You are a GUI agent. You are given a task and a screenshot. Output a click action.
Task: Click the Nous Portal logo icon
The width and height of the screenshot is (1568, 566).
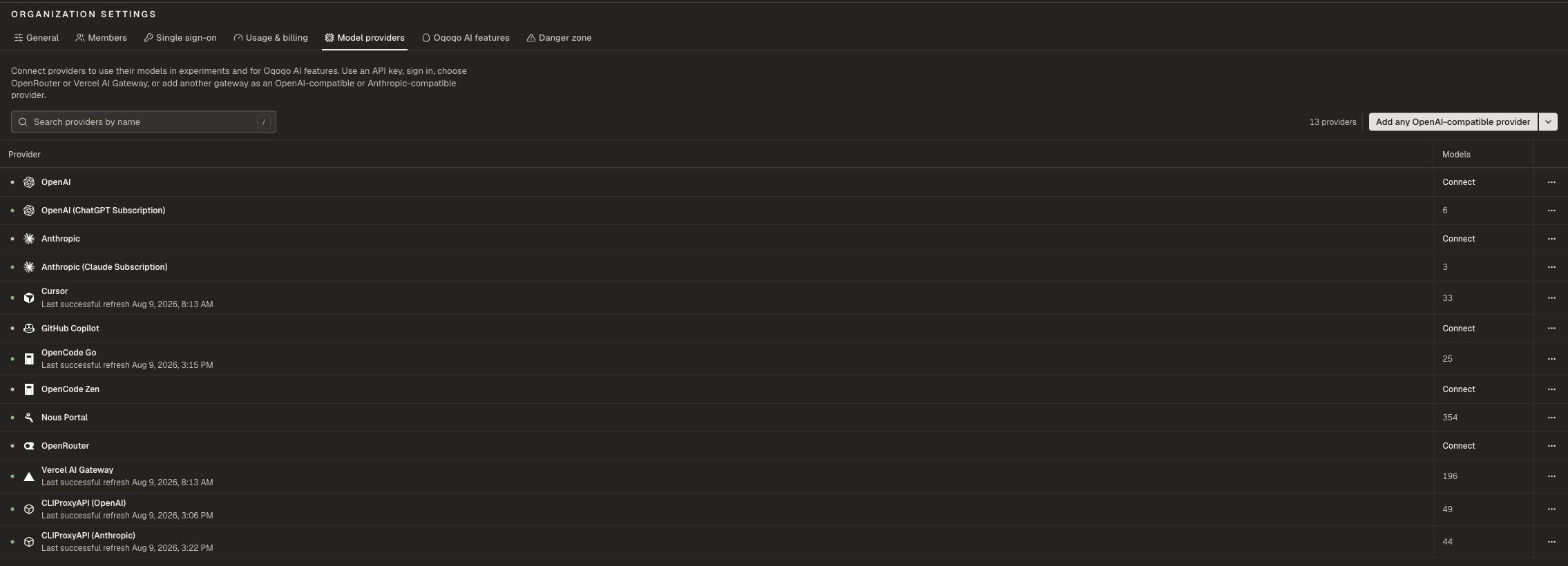[29, 418]
